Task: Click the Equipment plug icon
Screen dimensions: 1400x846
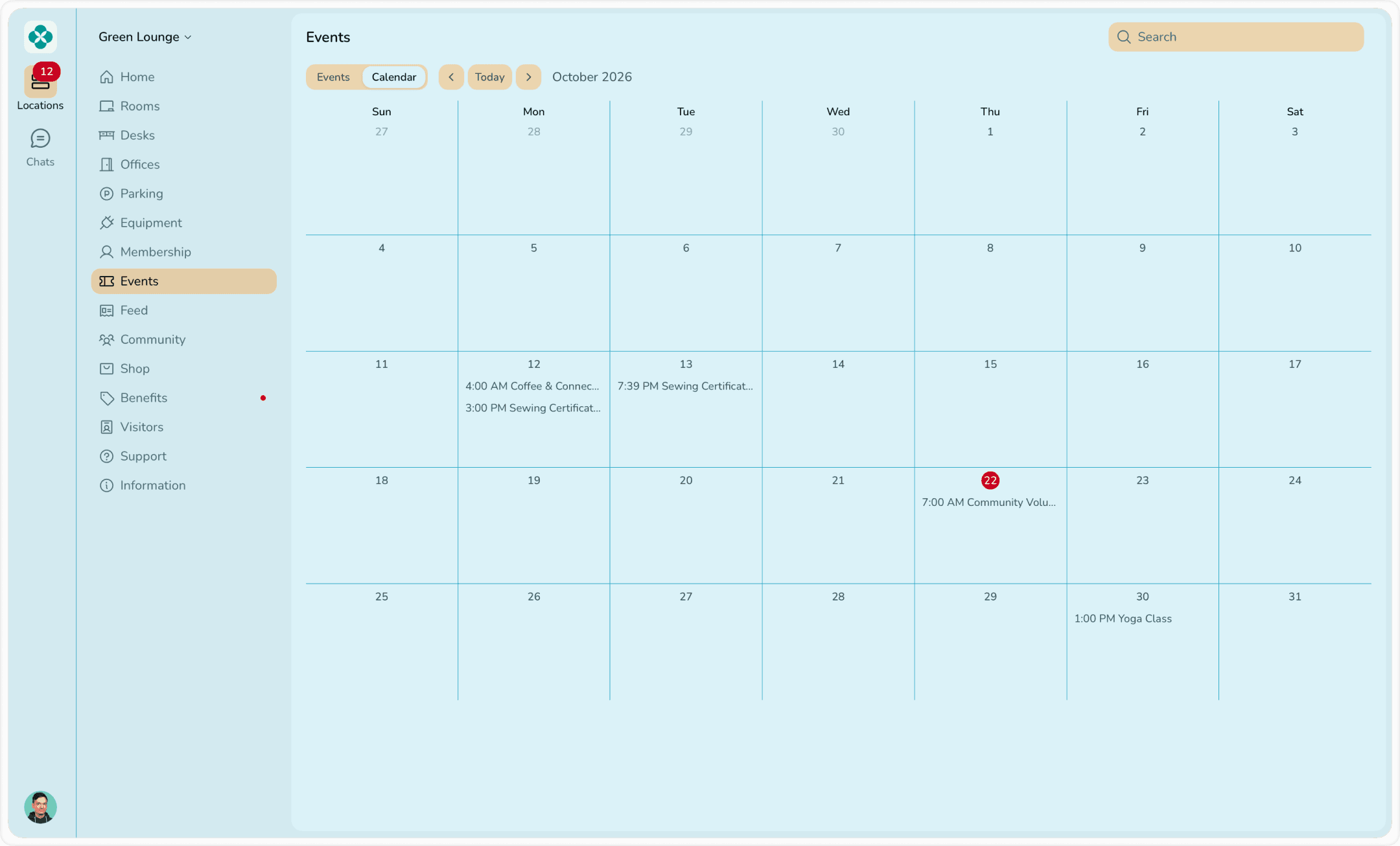Action: tap(106, 223)
